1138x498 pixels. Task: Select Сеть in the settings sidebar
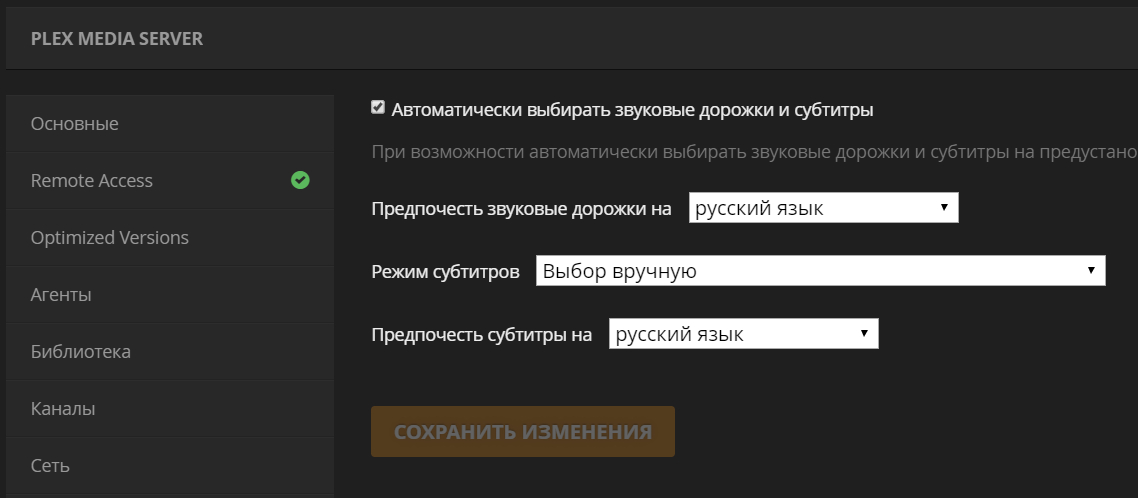pos(50,466)
